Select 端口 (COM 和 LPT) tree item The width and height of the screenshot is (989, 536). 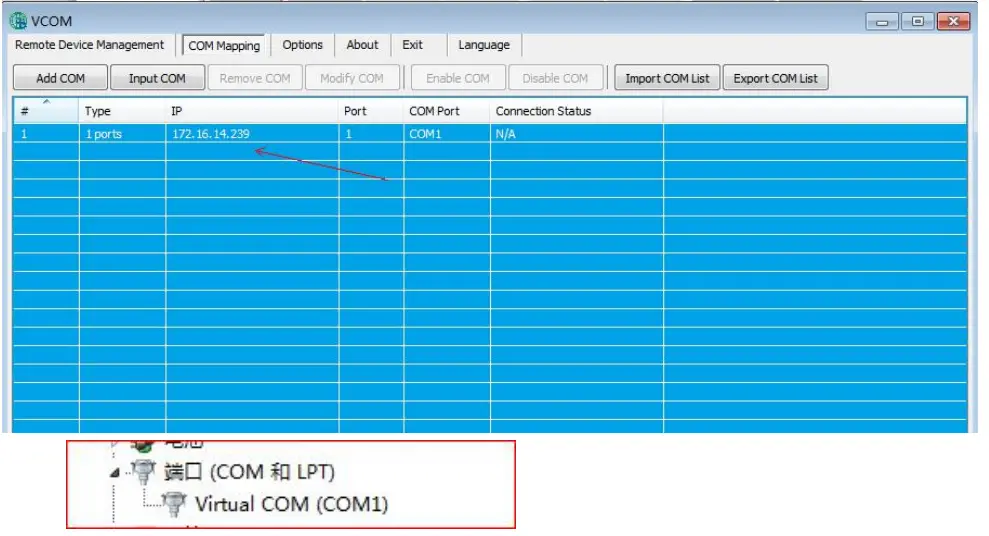tap(249, 472)
